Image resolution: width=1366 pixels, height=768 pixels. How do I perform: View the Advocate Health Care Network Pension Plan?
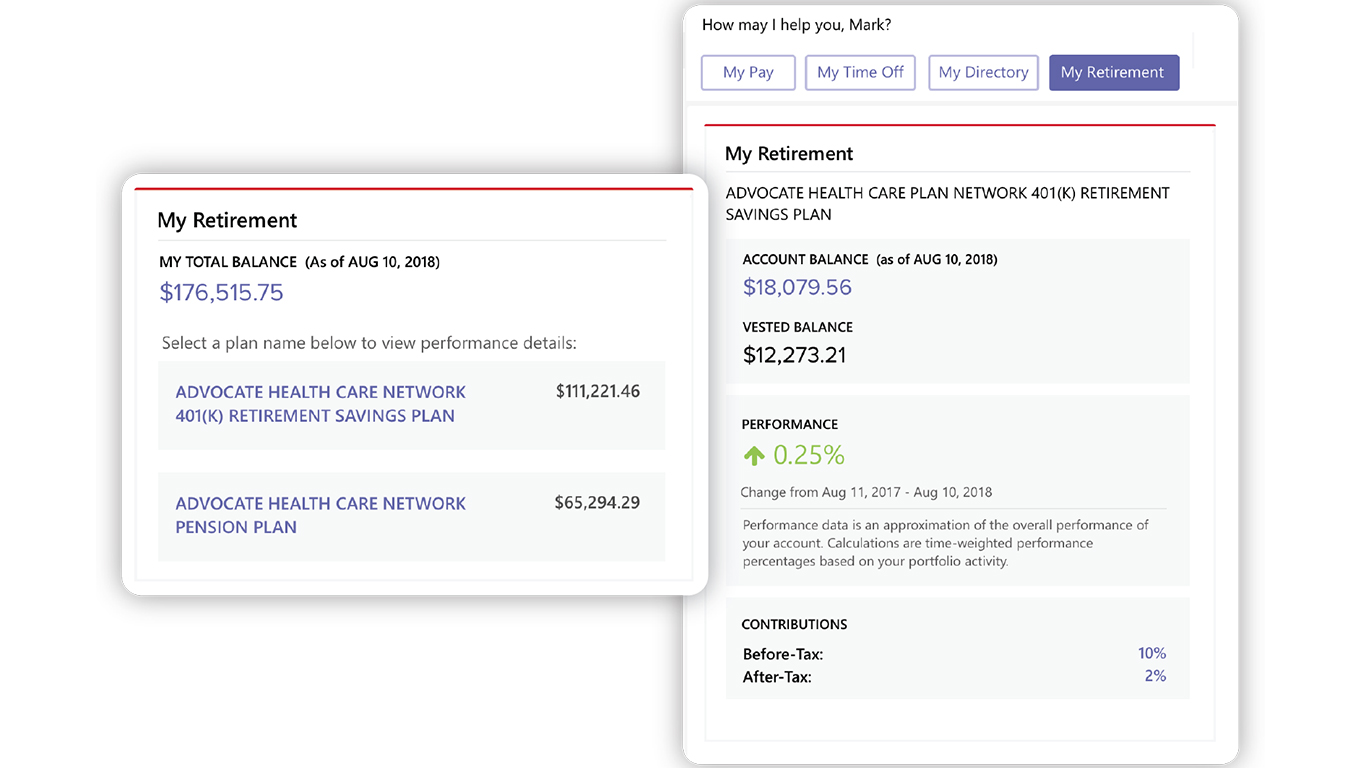tap(320, 515)
